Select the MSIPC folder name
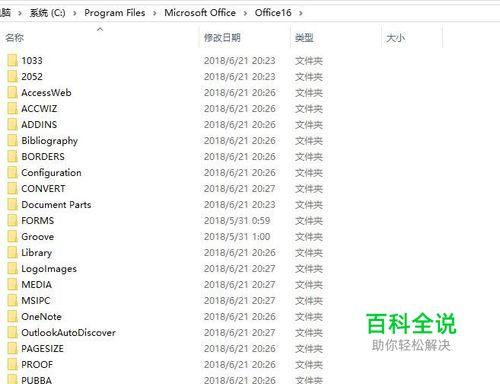 coord(36,301)
